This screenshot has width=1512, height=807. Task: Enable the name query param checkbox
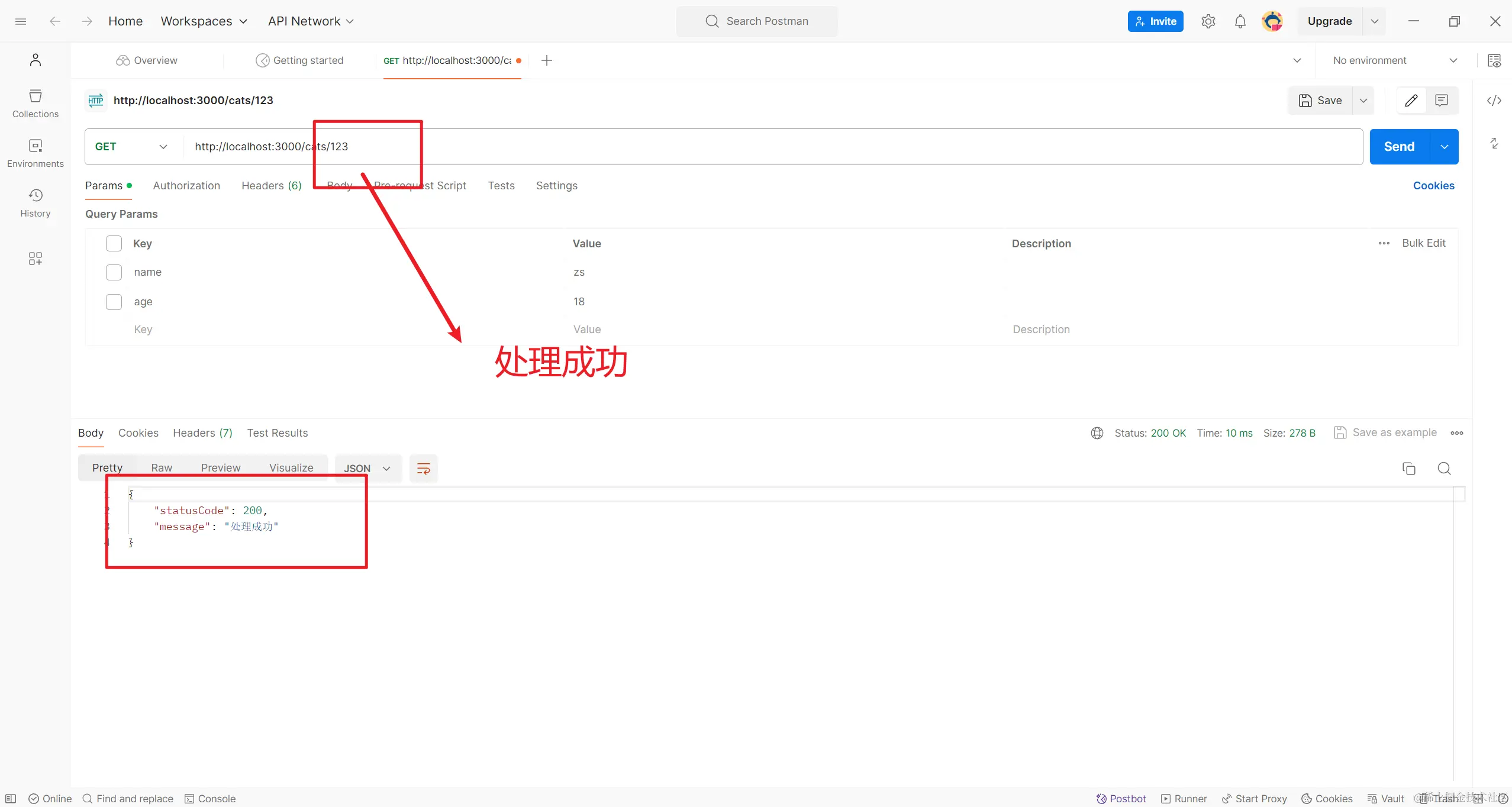click(x=114, y=272)
